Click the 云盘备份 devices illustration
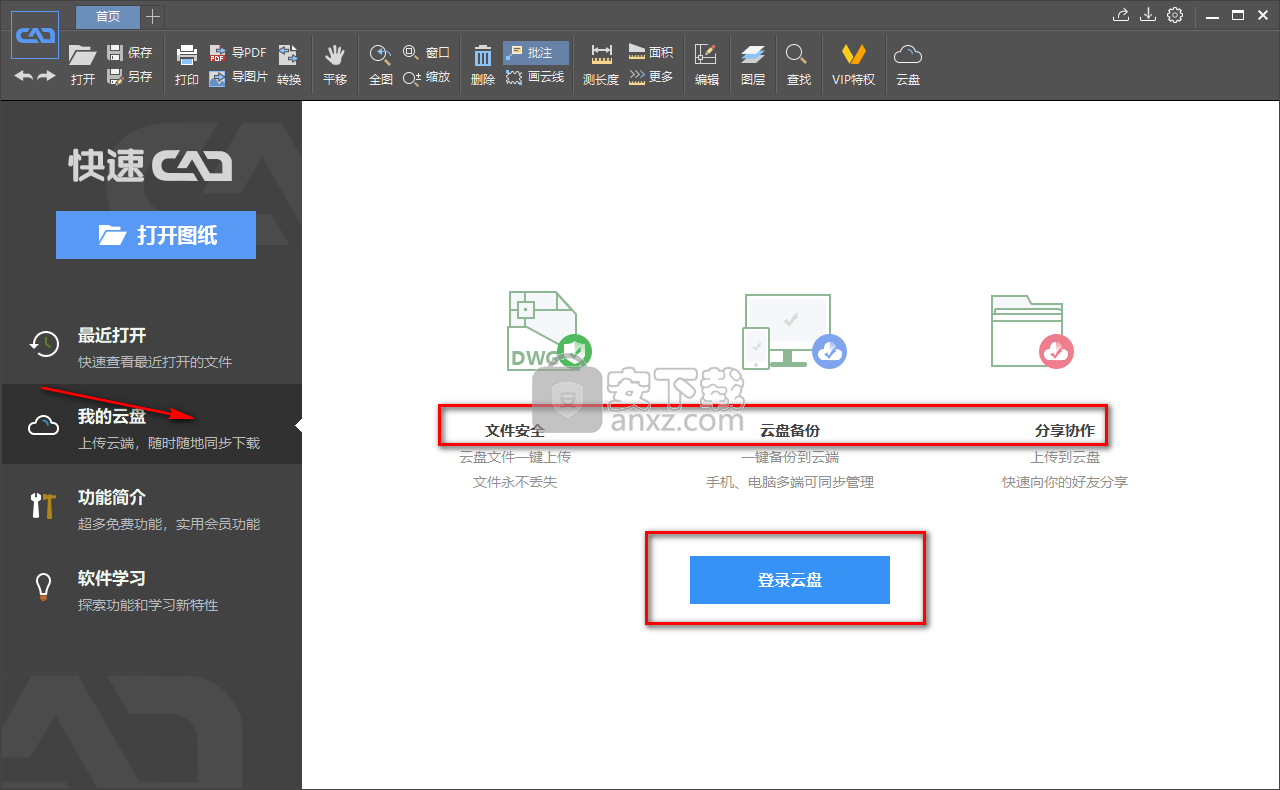 (x=794, y=330)
